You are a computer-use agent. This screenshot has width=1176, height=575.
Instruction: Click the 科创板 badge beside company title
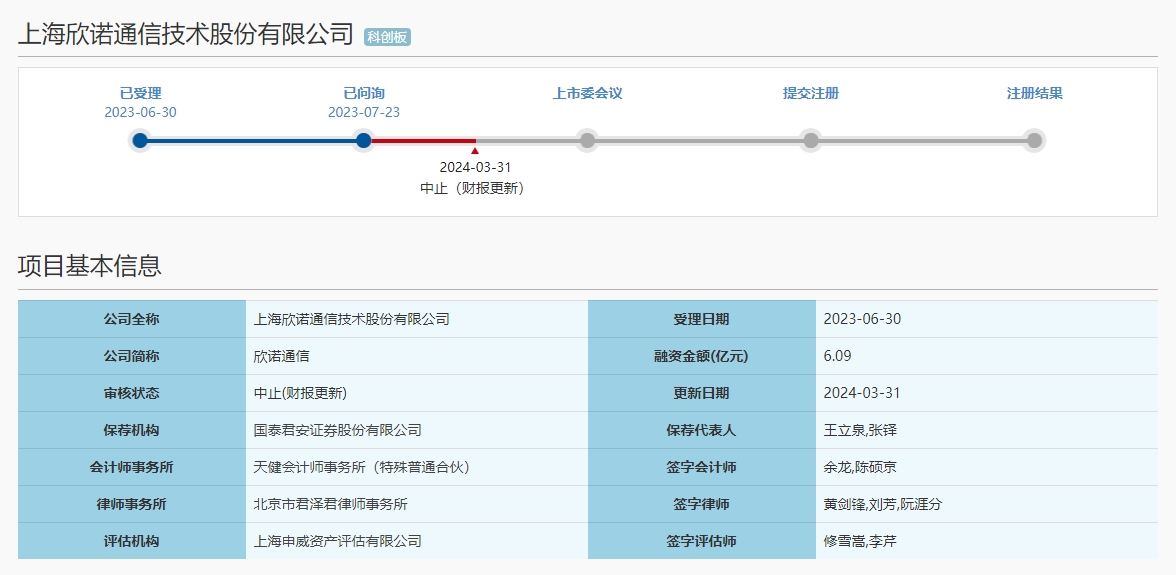click(x=388, y=37)
